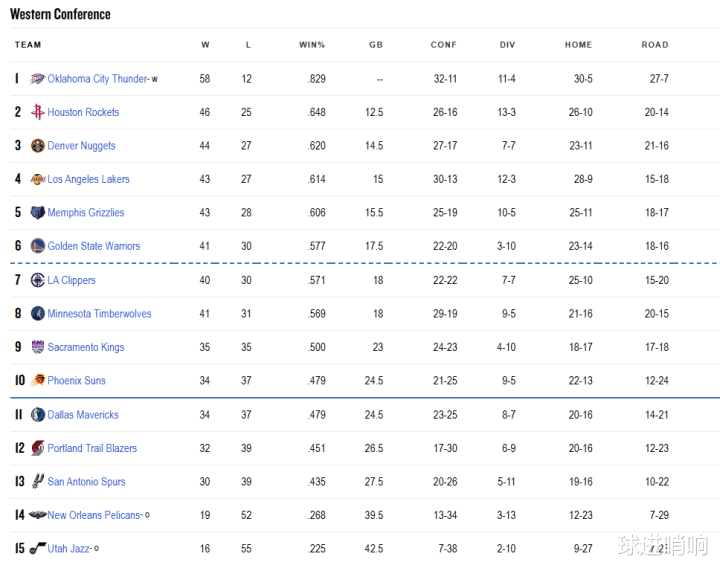
Task: Sort by the HOME record header
Action: [579, 45]
